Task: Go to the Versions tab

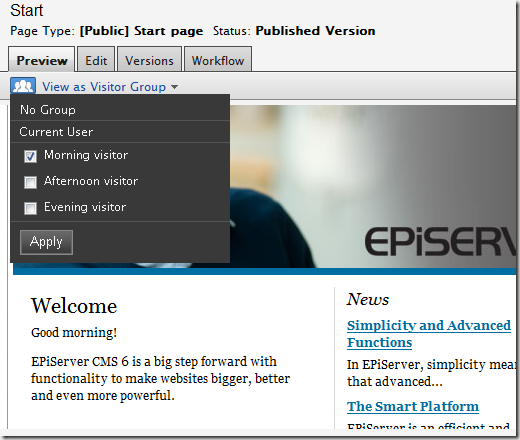Action: pos(149,60)
